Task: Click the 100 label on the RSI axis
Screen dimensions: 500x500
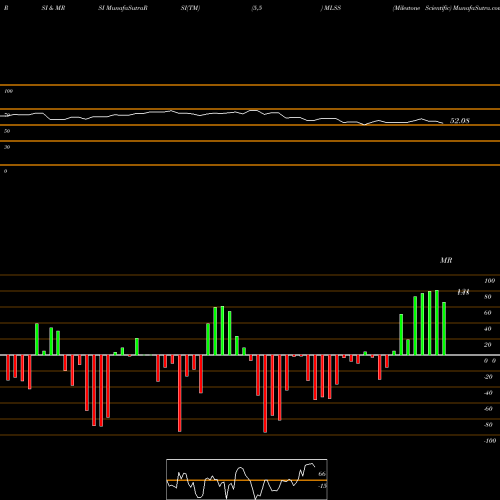Action: tap(8, 91)
